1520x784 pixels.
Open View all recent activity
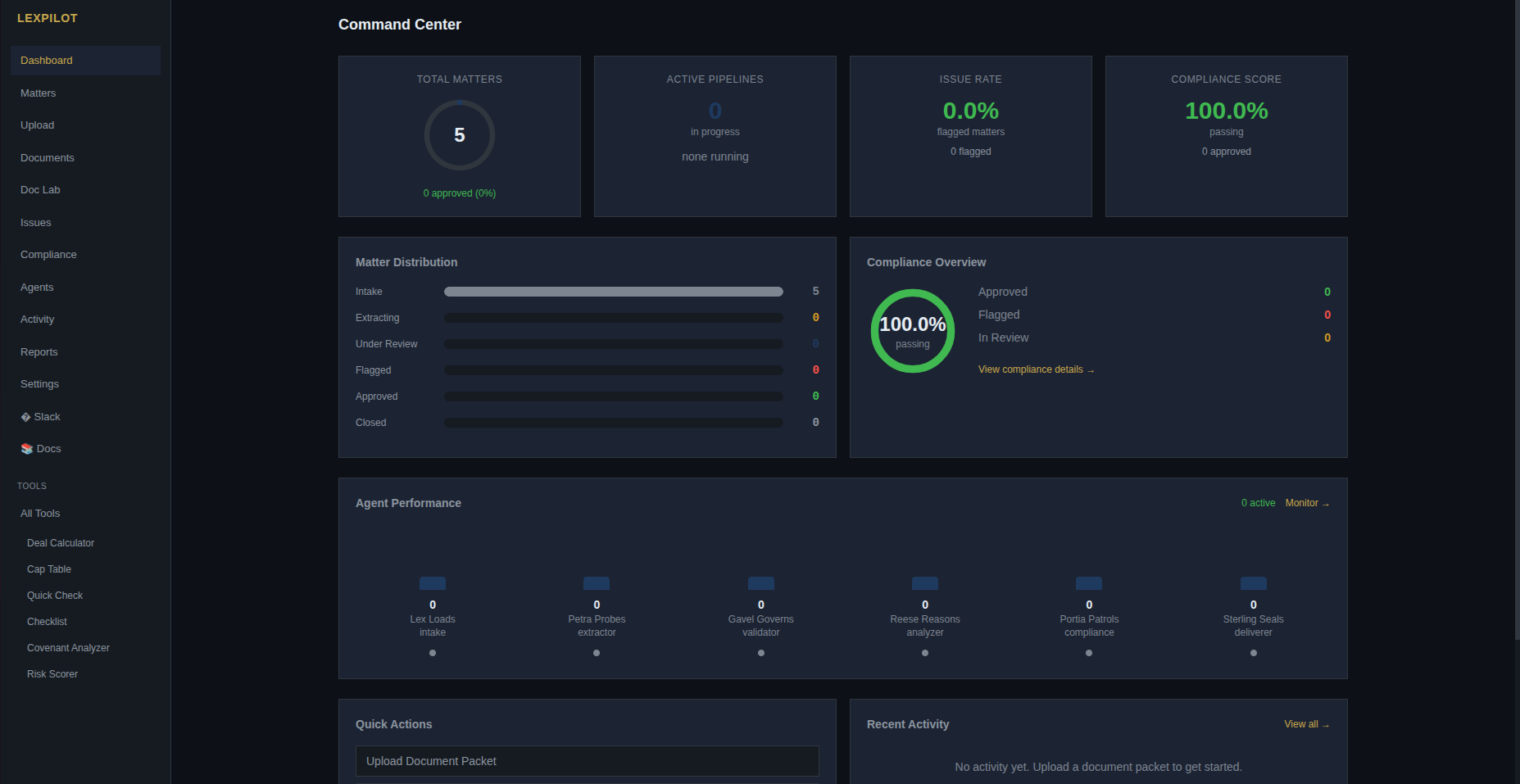[x=1307, y=724]
